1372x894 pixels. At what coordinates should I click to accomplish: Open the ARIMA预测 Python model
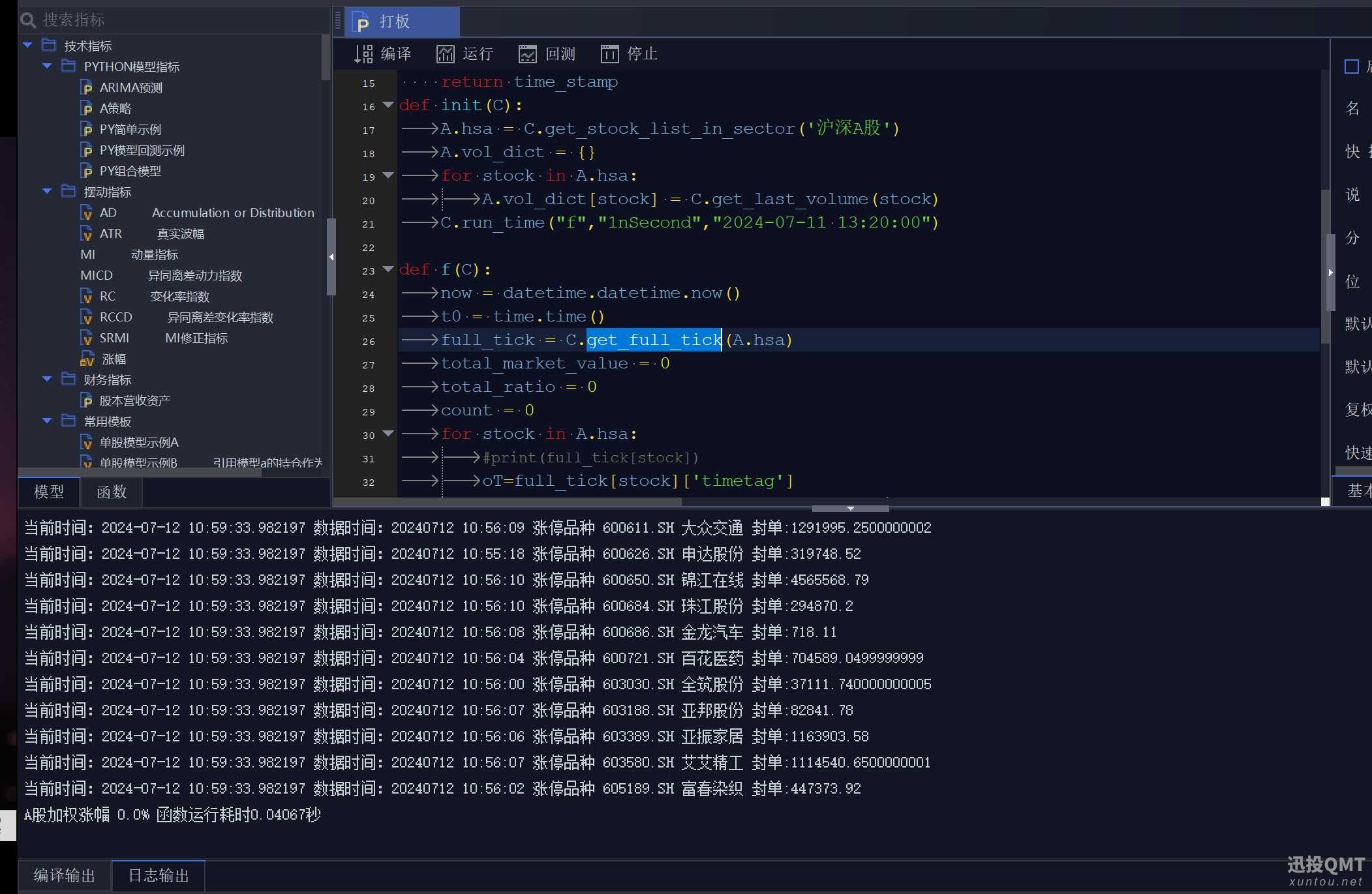130,87
